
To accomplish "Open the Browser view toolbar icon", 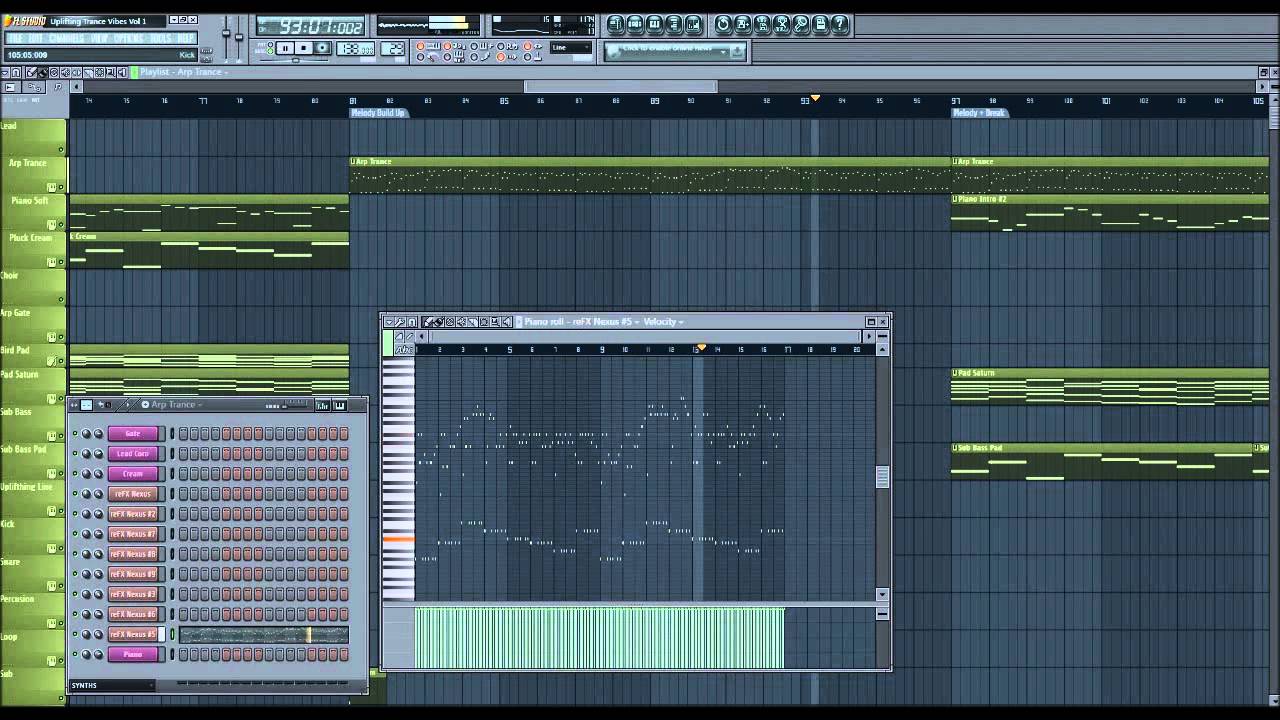I will click(674, 24).
